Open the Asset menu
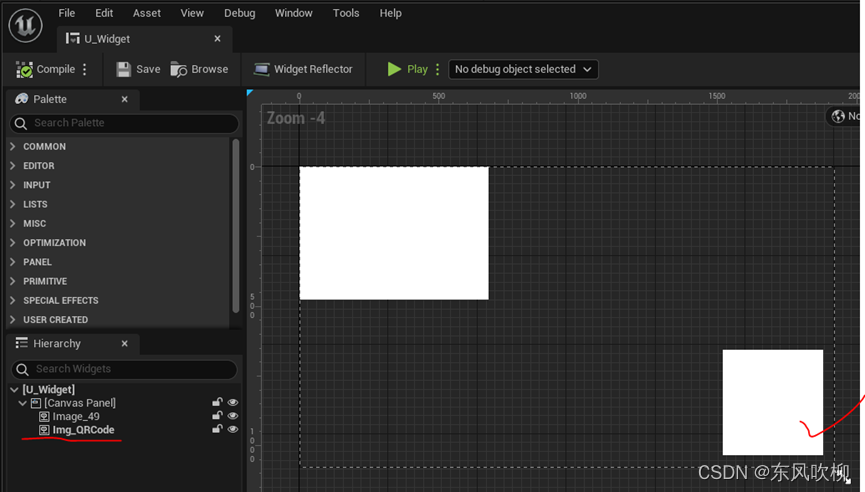This screenshot has height=492, width=865. click(x=147, y=13)
